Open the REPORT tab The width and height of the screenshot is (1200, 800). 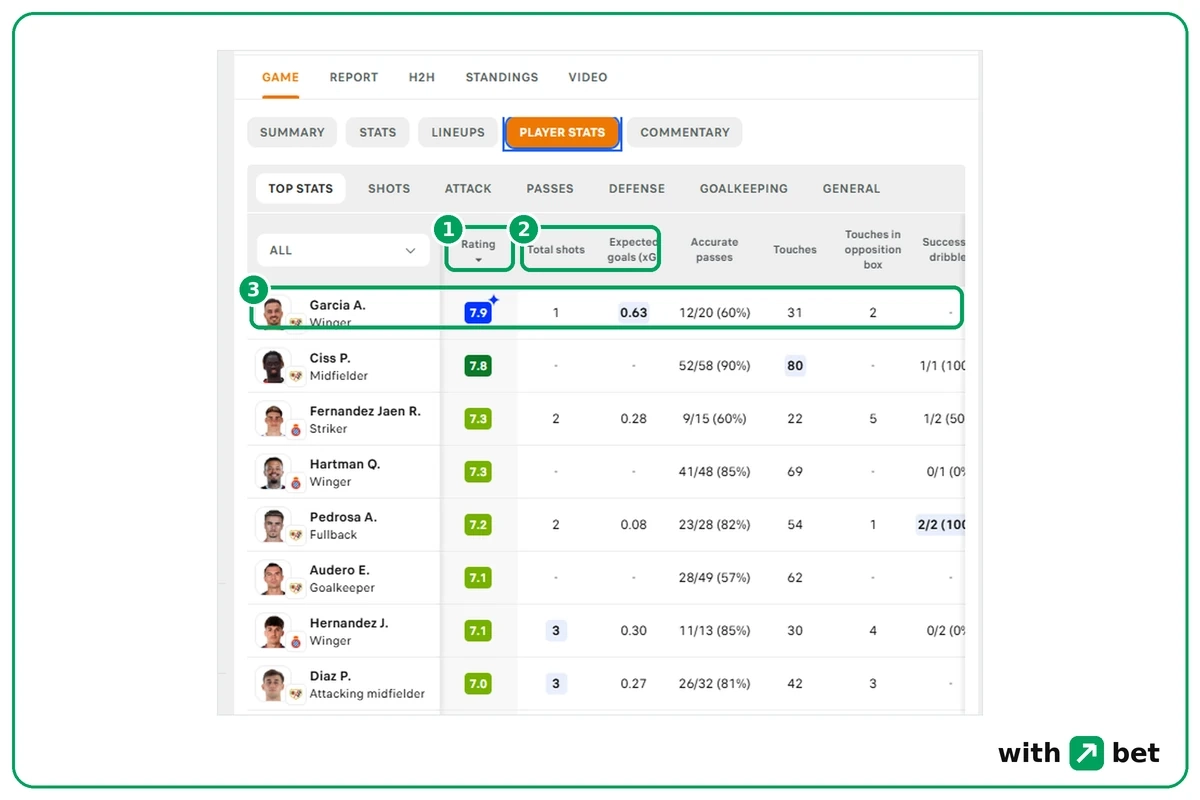[x=354, y=77]
